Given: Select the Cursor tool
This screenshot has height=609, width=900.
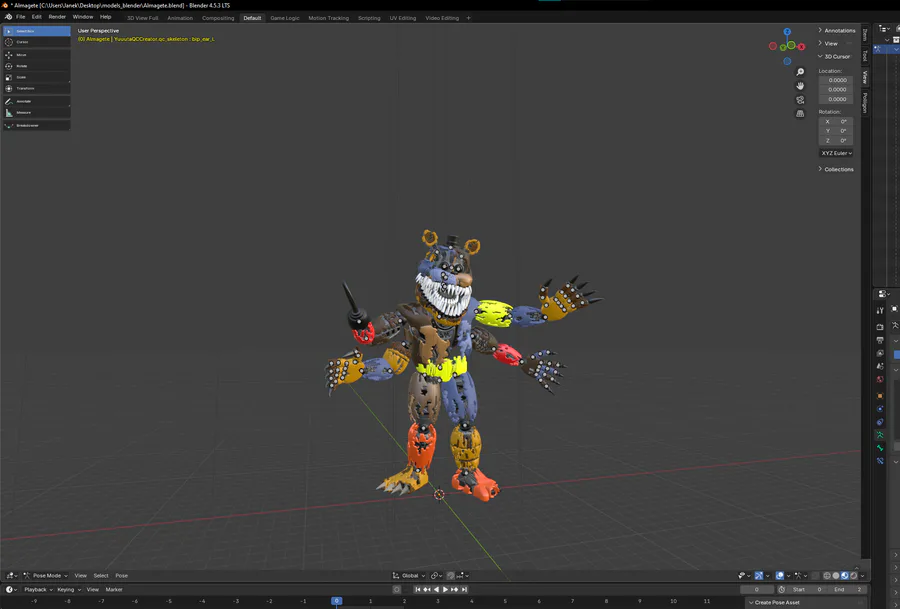Looking at the screenshot, I should tap(37, 42).
